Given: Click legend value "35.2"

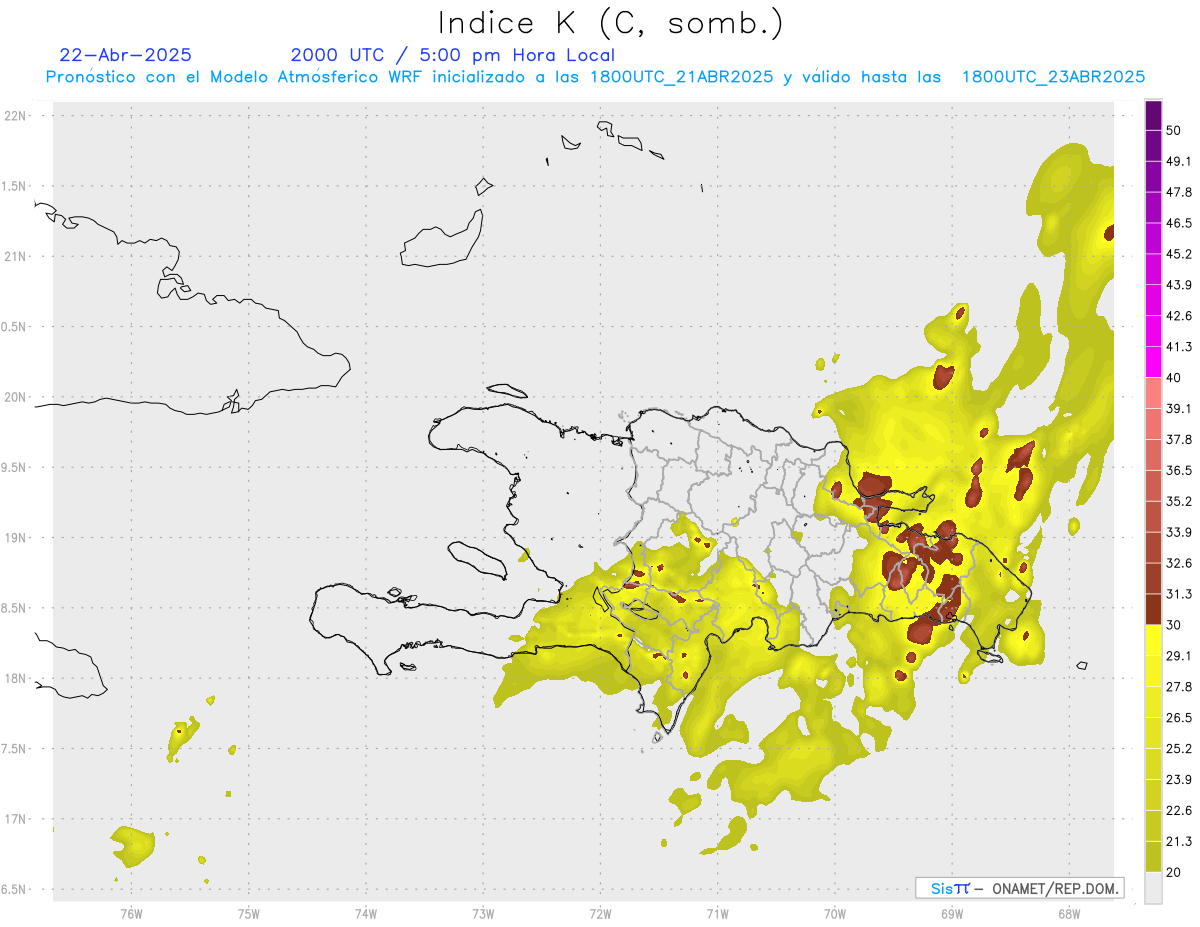Looking at the screenshot, I should [1179, 501].
